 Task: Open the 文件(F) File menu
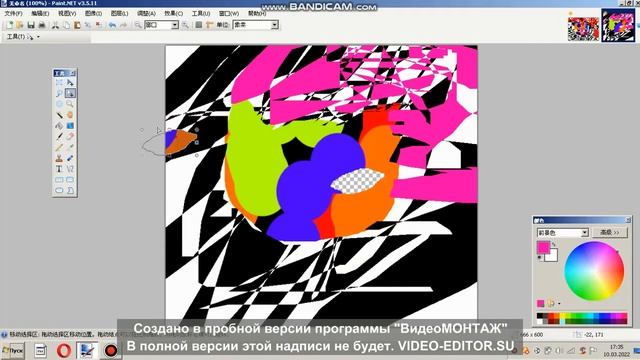(13, 13)
